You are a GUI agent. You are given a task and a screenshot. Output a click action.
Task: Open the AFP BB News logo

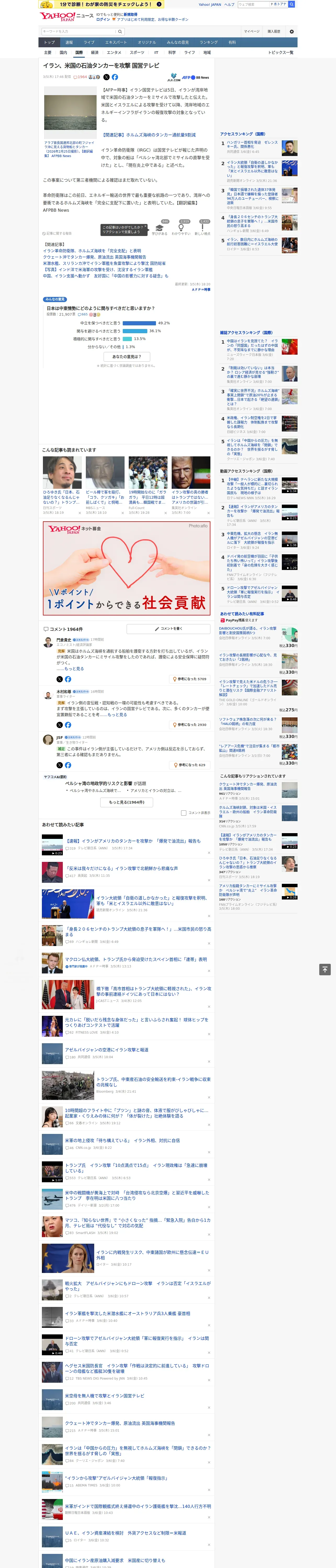[195, 77]
